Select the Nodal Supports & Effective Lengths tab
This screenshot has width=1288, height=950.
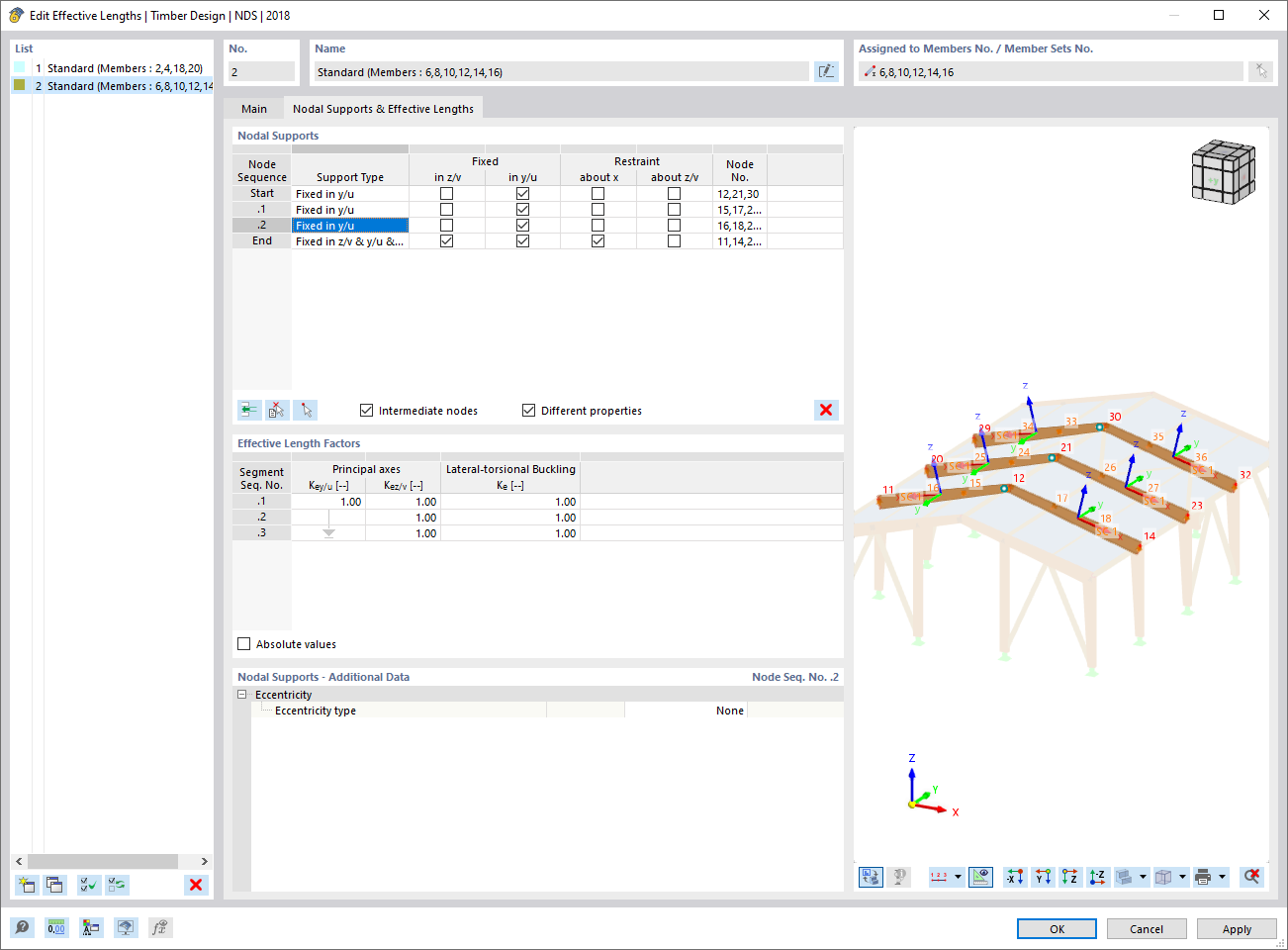point(383,108)
